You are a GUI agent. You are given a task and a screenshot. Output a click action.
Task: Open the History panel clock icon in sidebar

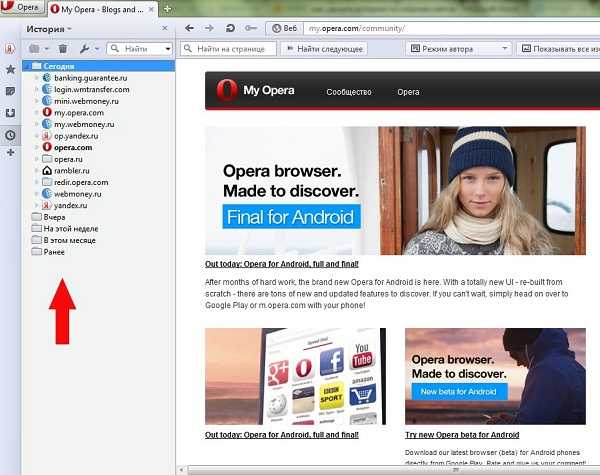[x=10, y=134]
